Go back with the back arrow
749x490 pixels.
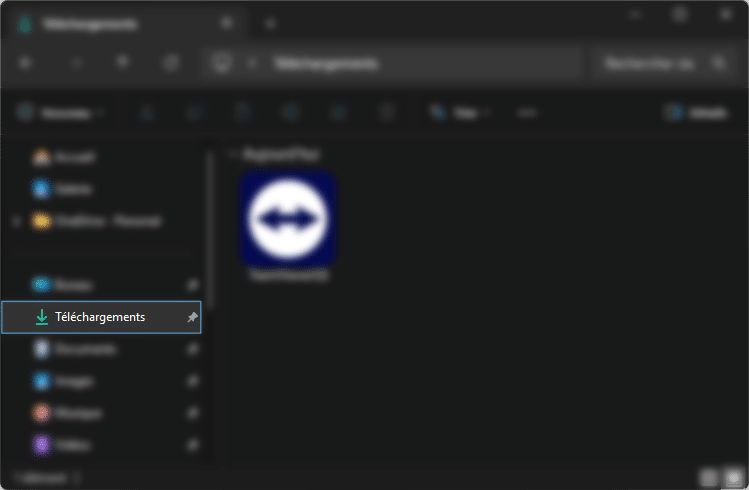25,63
